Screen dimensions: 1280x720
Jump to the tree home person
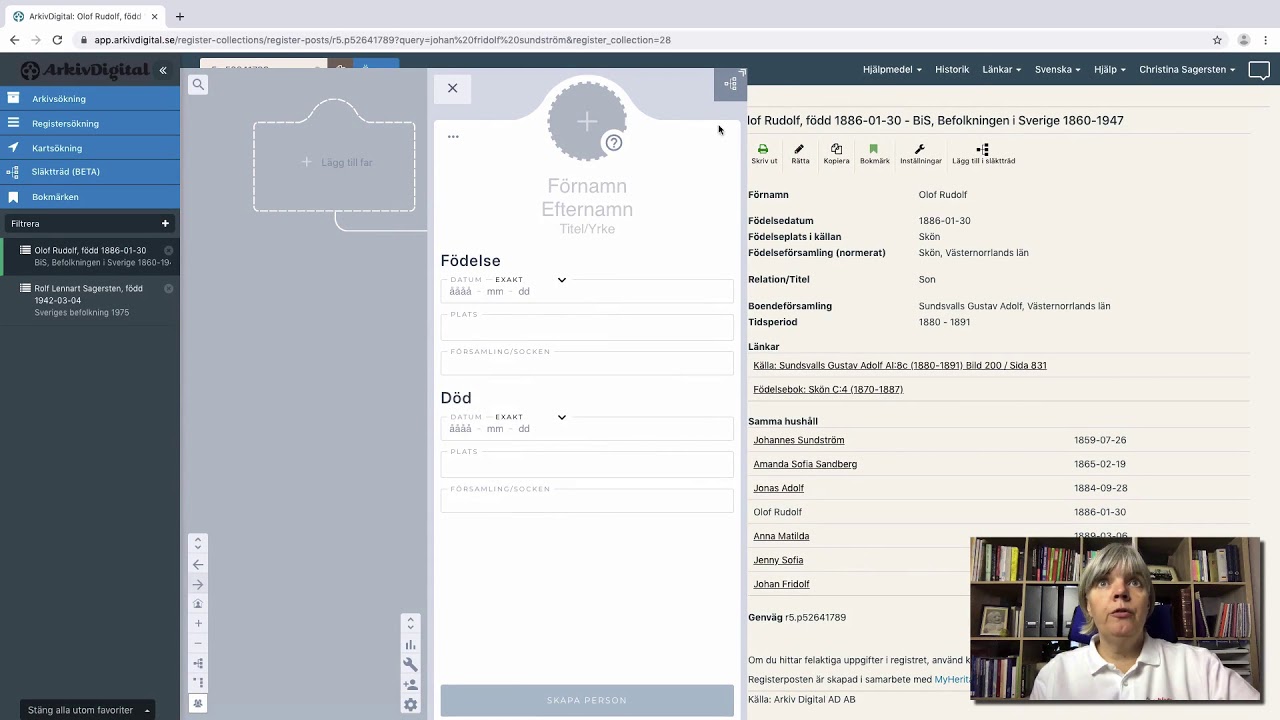point(198,604)
